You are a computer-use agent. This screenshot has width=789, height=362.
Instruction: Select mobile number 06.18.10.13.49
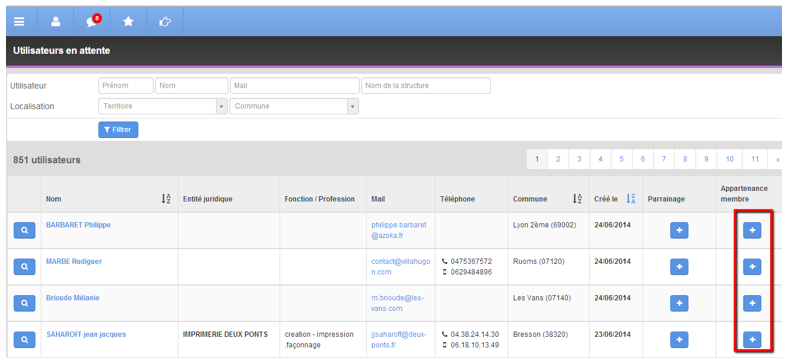pyautogui.click(x=475, y=345)
